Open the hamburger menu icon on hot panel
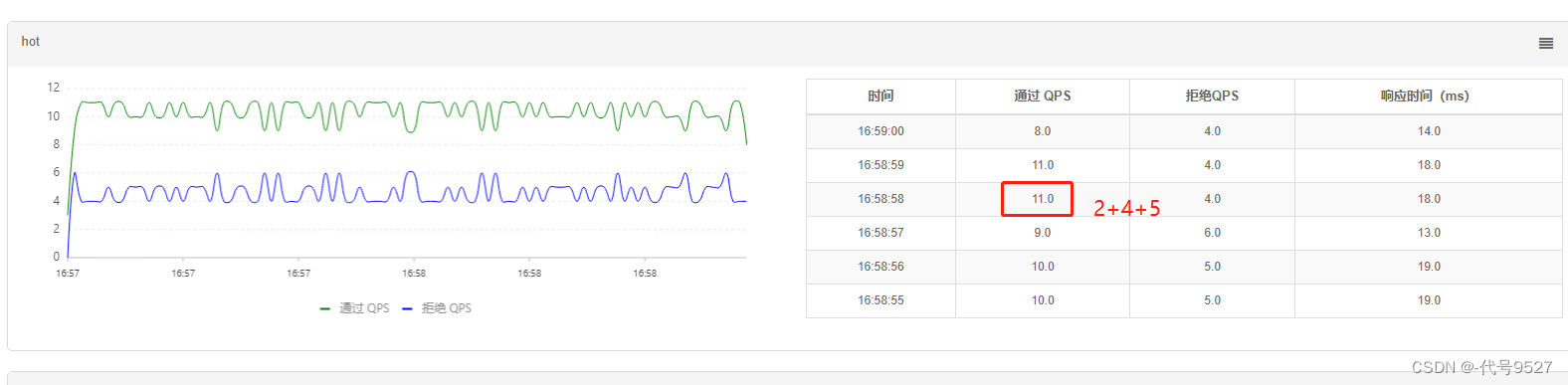Screen dimensions: 1568x385 pyautogui.click(x=1545, y=43)
